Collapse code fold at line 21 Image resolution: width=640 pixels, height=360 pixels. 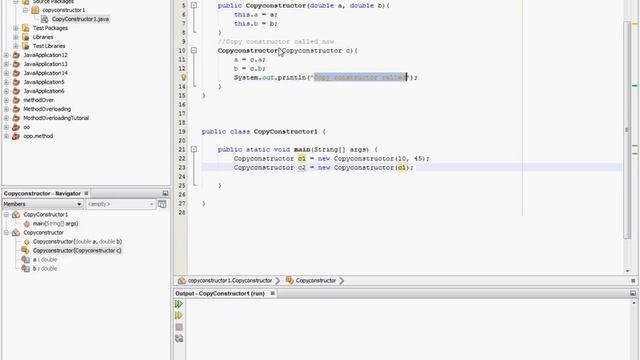click(194, 149)
